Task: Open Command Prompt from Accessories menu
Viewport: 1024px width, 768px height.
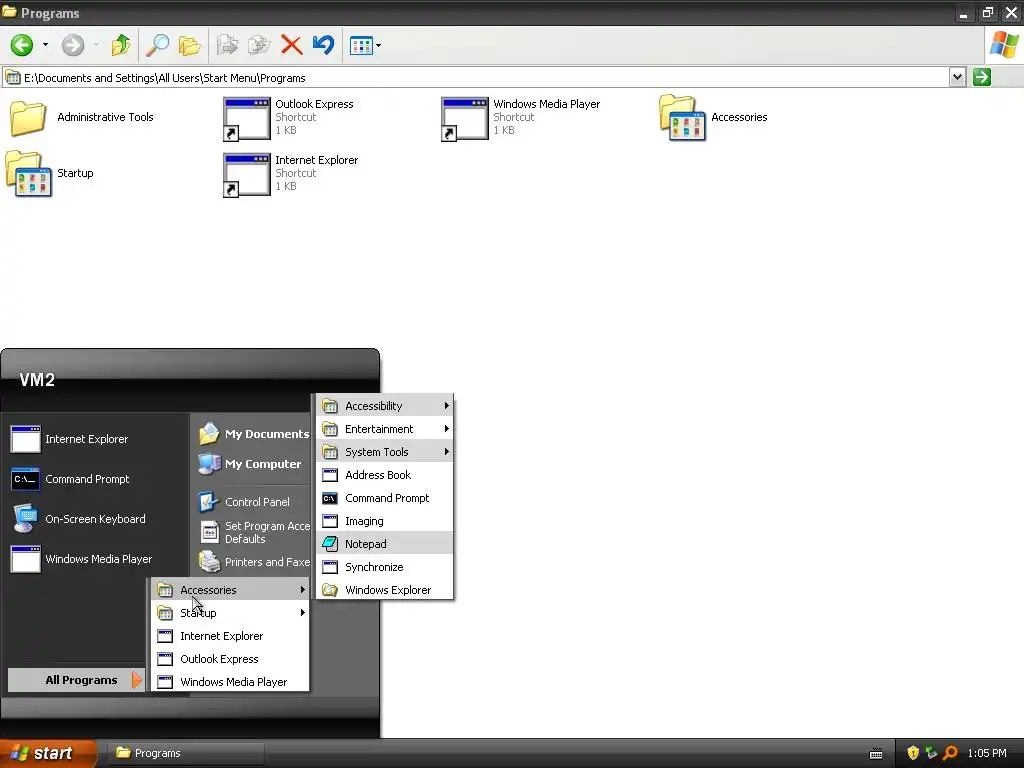Action: coord(385,498)
